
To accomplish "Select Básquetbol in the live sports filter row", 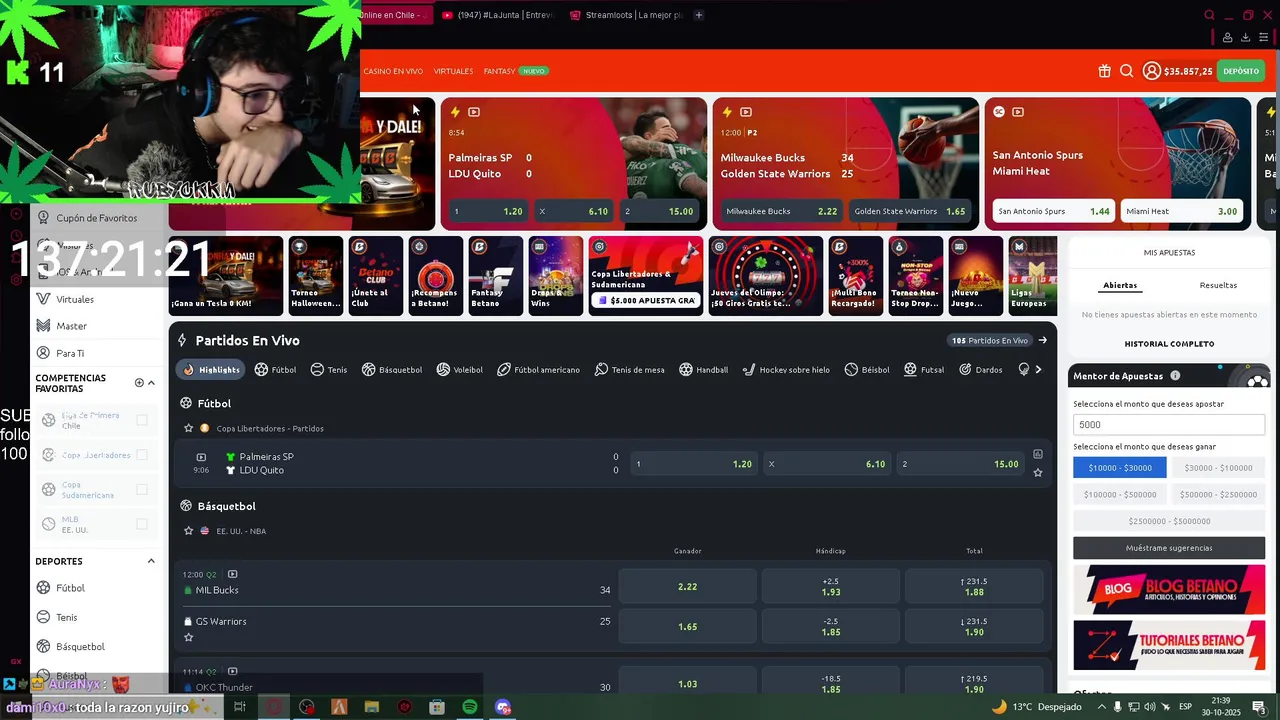I will coord(392,369).
